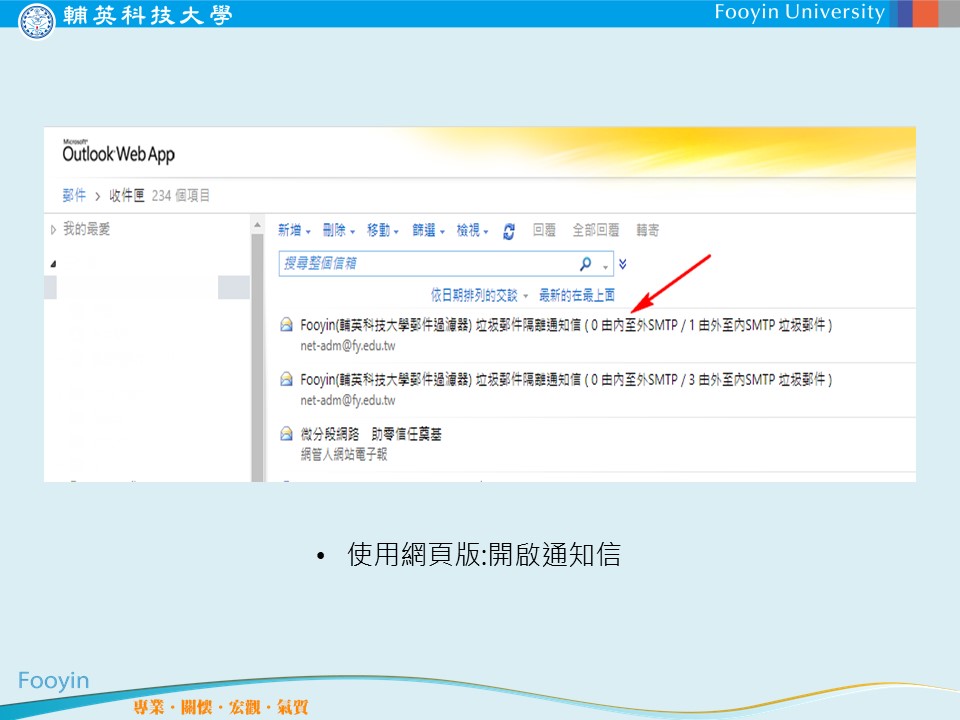This screenshot has height=720, width=960.
Task: Click envelope icon of the 1 由外至內SMTP notification
Action: pyautogui.click(x=286, y=324)
